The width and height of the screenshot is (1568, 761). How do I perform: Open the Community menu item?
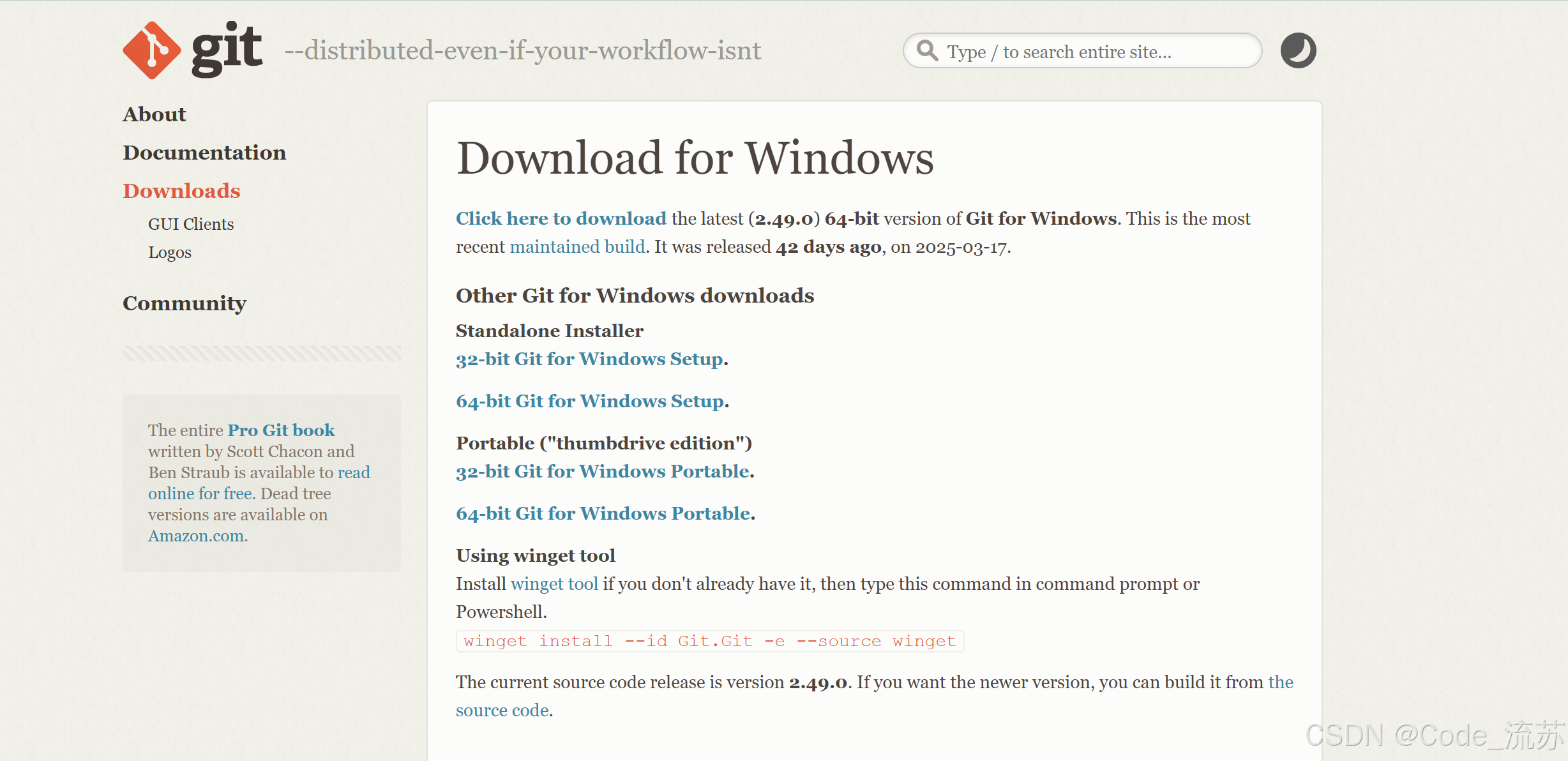pyautogui.click(x=185, y=303)
